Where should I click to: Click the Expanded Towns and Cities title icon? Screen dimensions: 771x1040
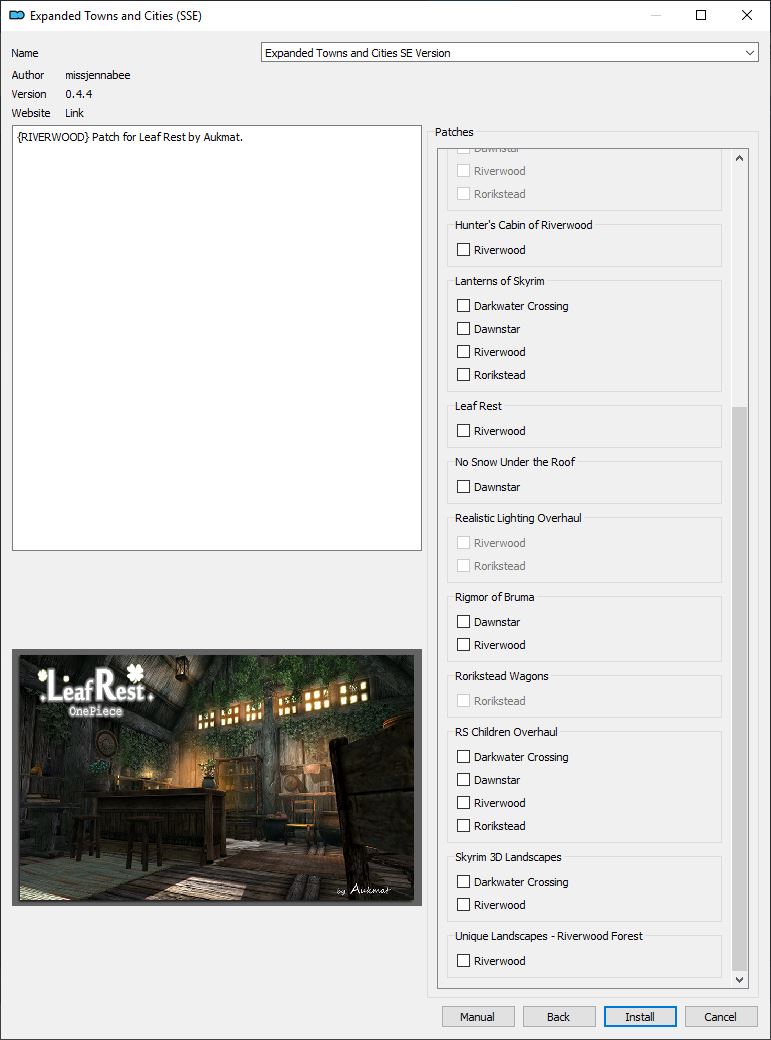[17, 15]
